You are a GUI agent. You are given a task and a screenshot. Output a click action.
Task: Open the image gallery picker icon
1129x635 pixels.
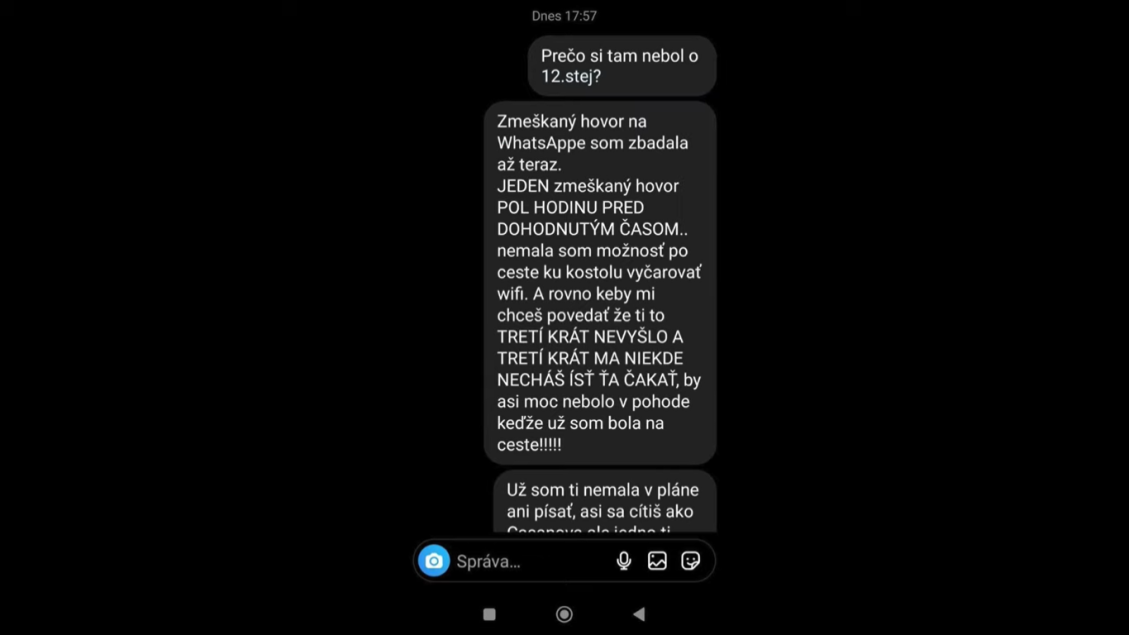click(657, 561)
